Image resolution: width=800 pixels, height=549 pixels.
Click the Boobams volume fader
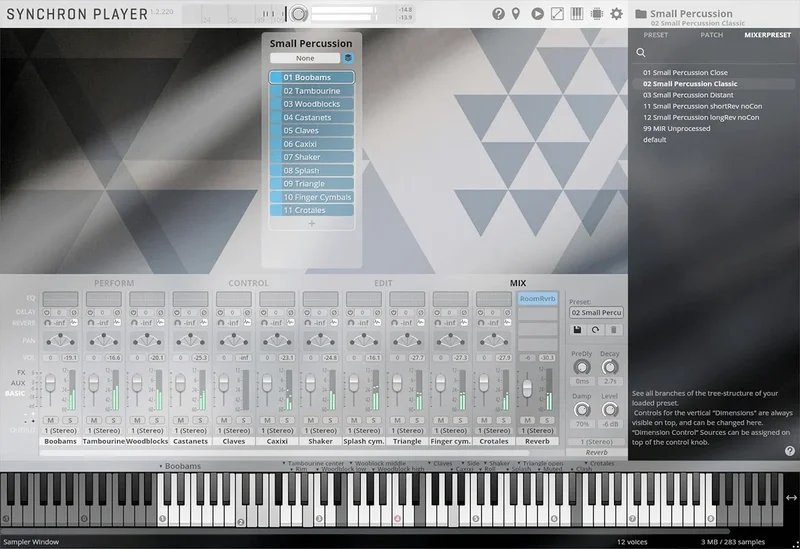point(51,383)
